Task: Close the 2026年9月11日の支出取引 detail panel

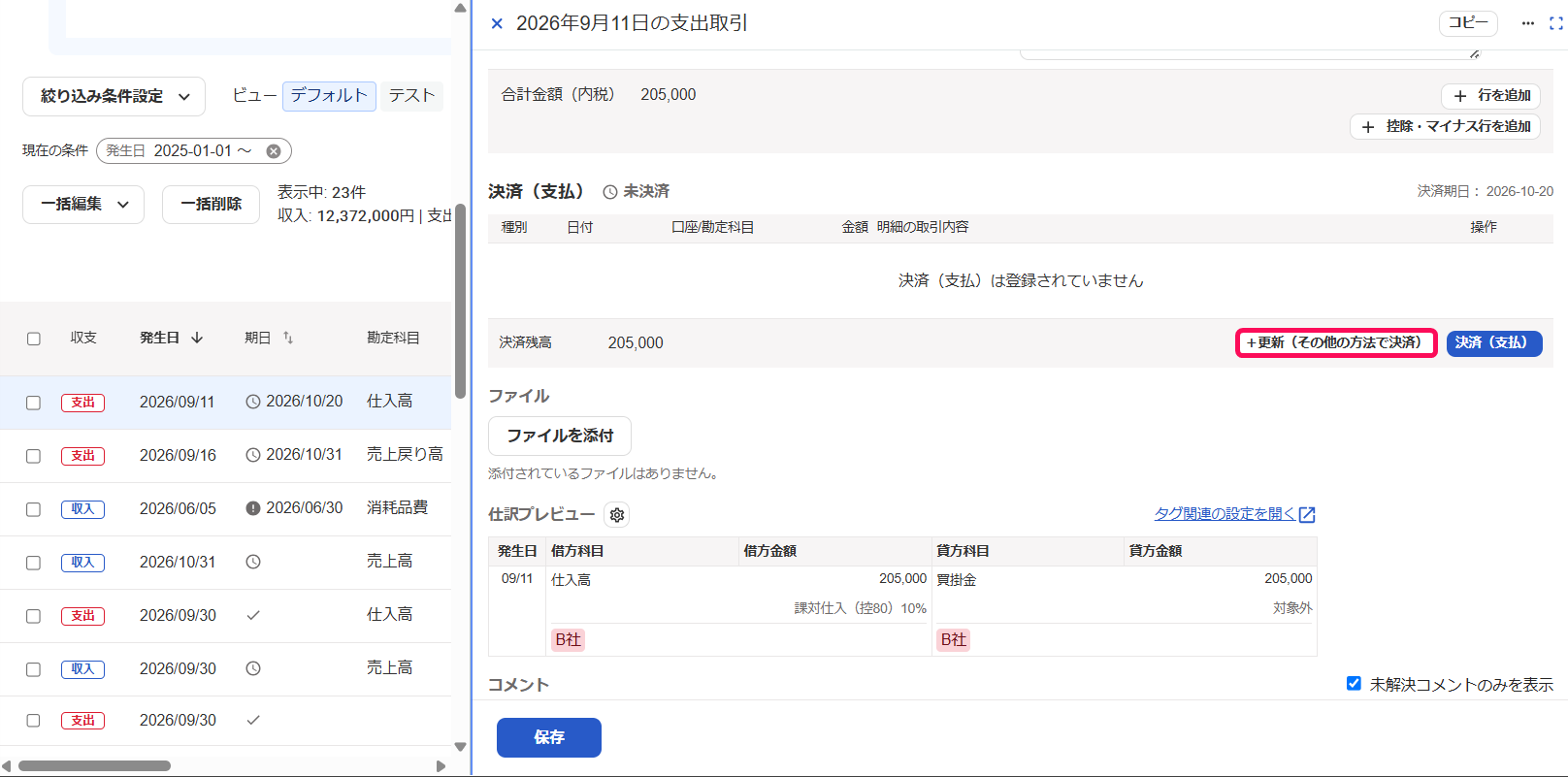Action: [497, 23]
